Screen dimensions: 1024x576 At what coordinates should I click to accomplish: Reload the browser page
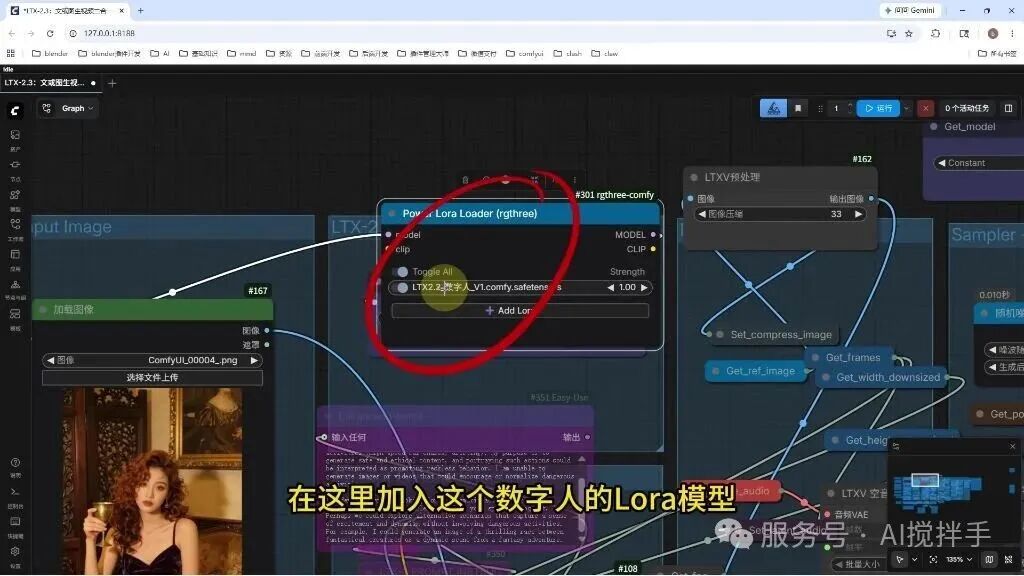point(50,33)
